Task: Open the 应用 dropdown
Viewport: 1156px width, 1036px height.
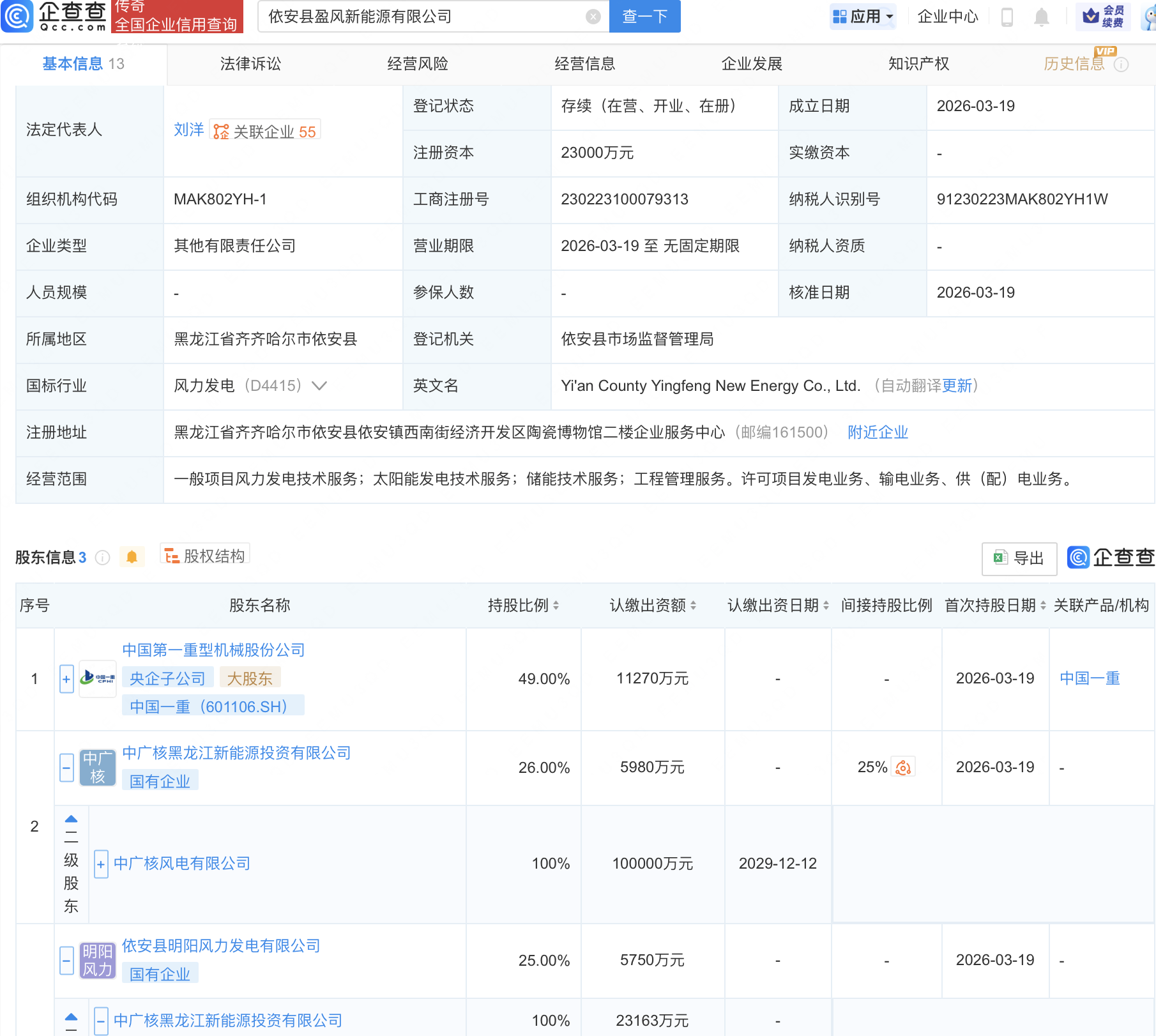Action: pyautogui.click(x=863, y=17)
